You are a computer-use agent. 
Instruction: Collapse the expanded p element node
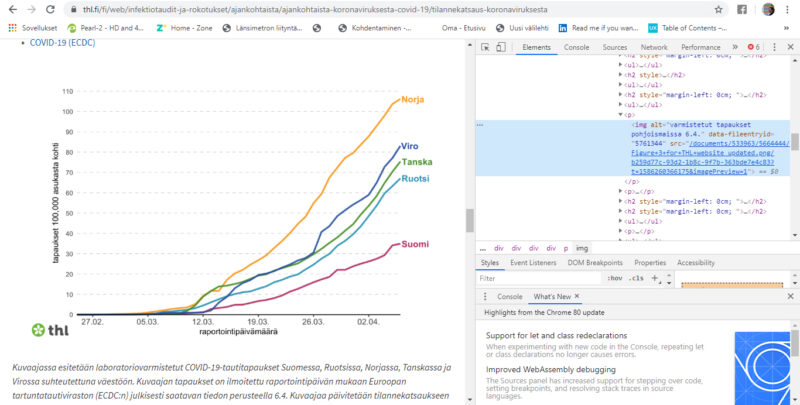coord(621,113)
